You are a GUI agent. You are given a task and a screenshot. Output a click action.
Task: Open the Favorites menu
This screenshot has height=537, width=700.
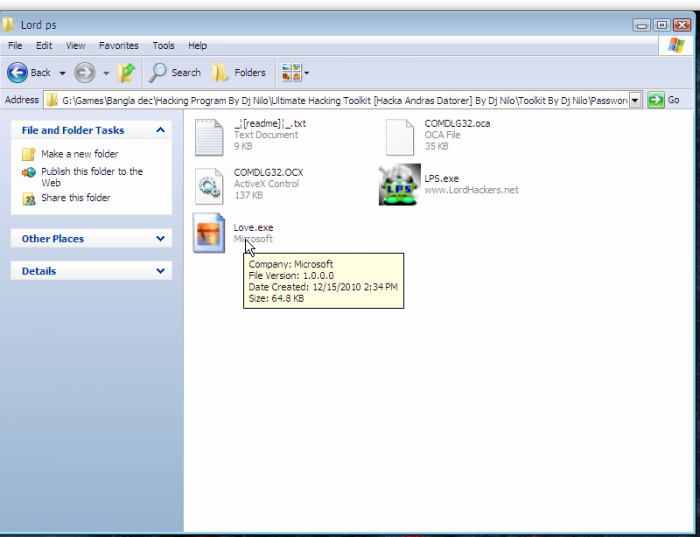(x=119, y=46)
